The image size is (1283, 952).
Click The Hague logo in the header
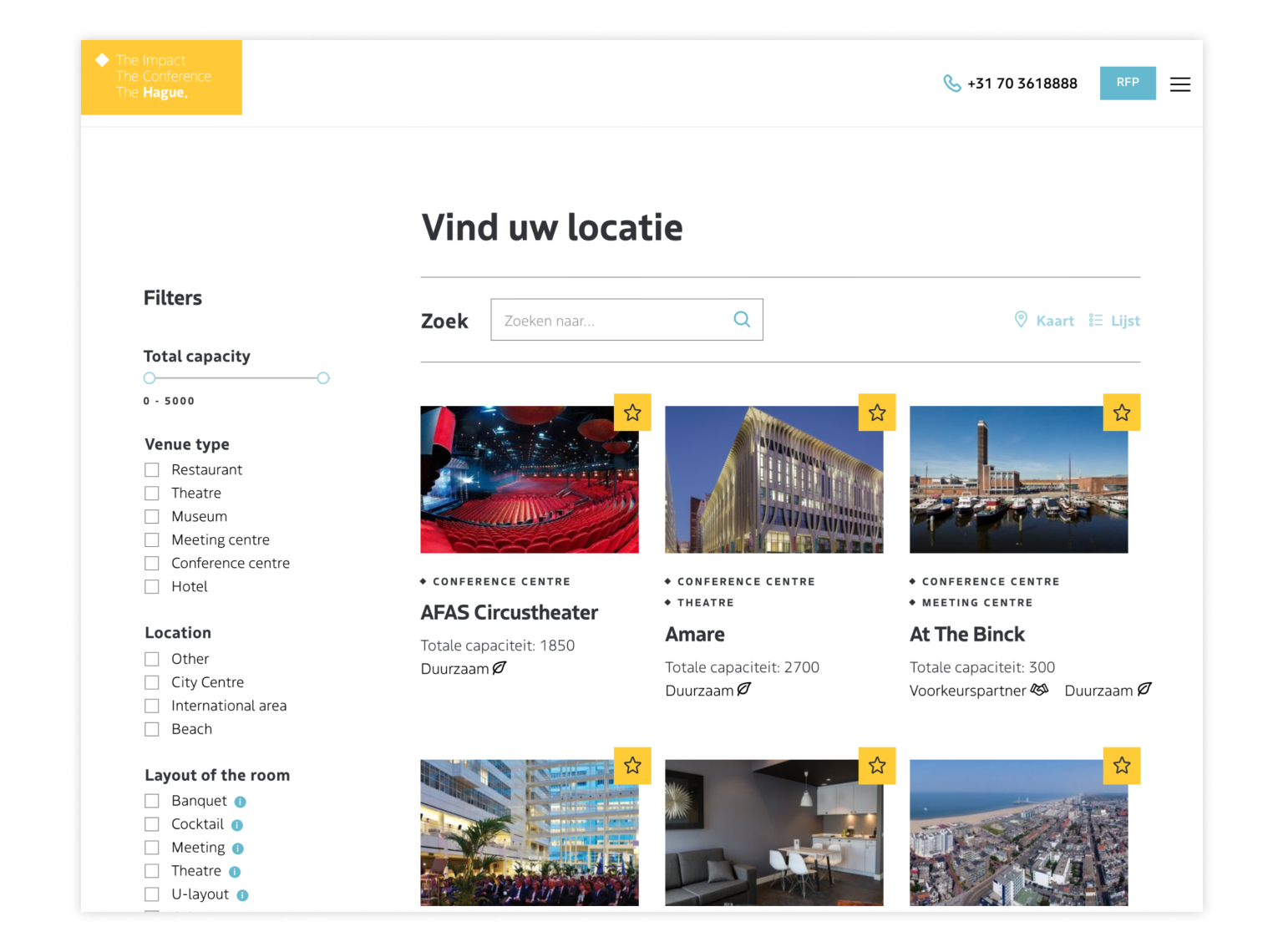161,77
